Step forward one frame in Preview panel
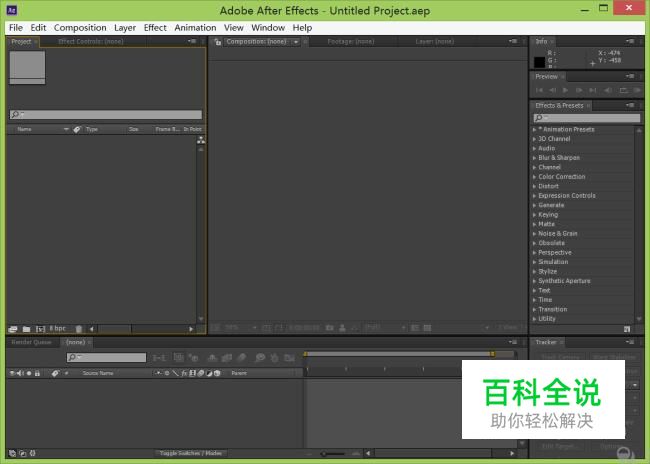The width and height of the screenshot is (650, 464). 579,90
